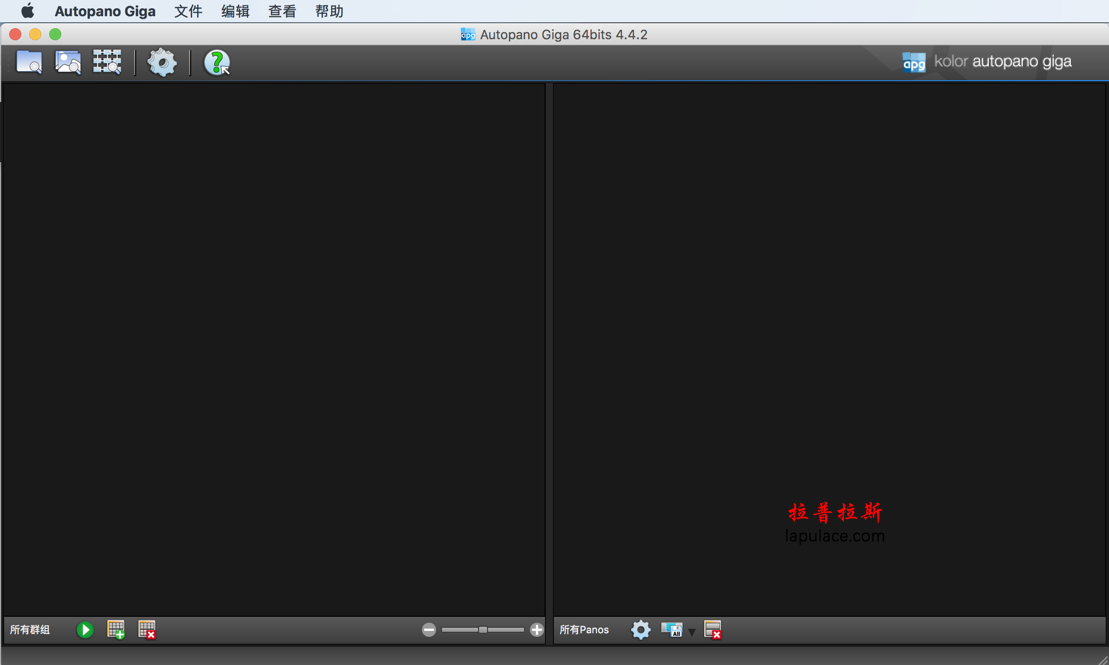Open help using the question mark icon
Viewport: 1109px width, 665px height.
215,61
